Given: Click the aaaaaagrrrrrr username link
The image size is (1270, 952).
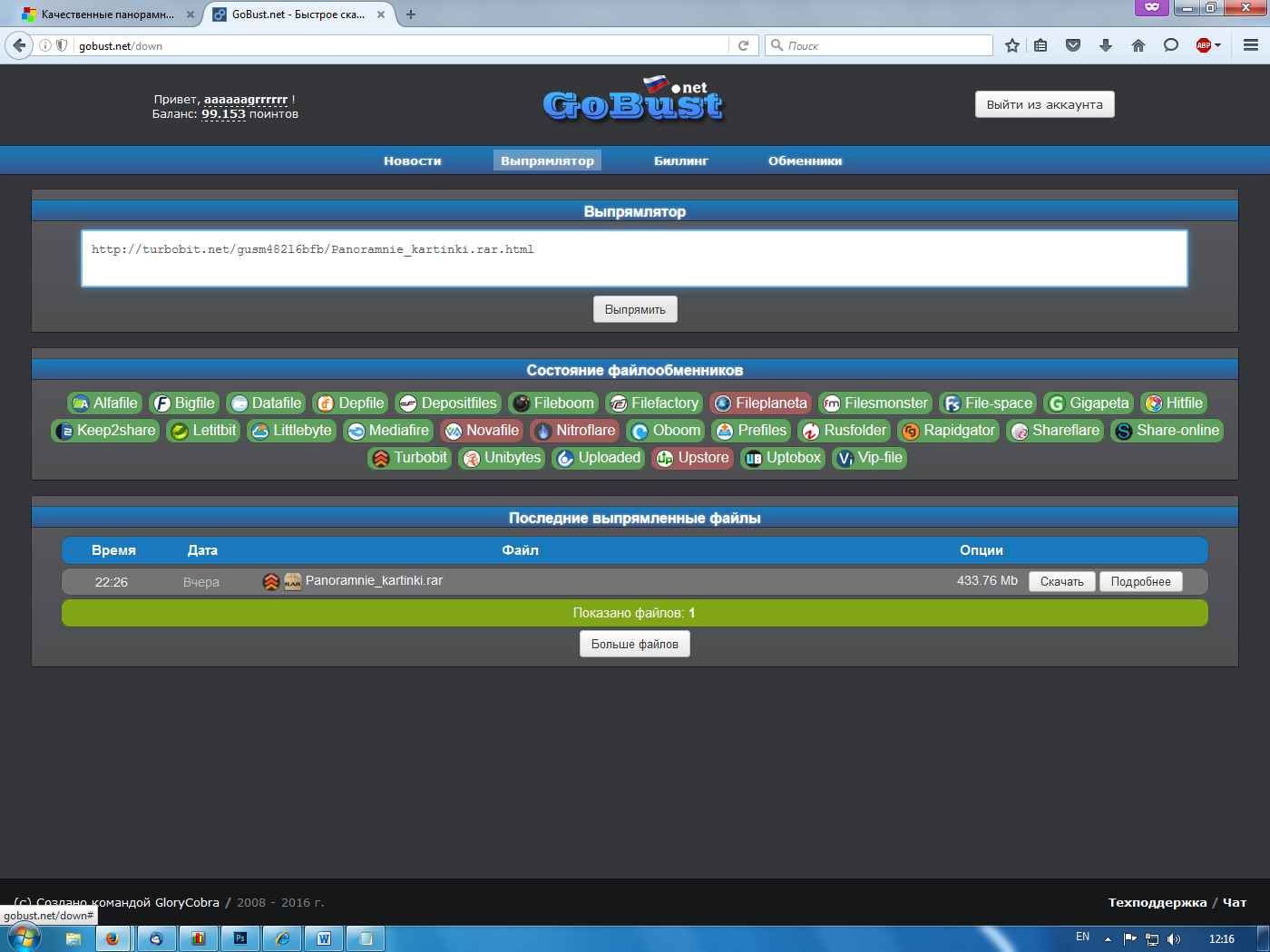Looking at the screenshot, I should [245, 100].
